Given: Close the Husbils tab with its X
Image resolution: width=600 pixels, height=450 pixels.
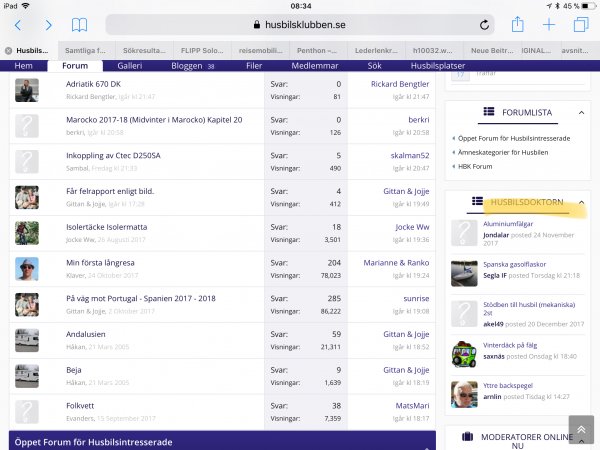Looking at the screenshot, I should (8, 50).
